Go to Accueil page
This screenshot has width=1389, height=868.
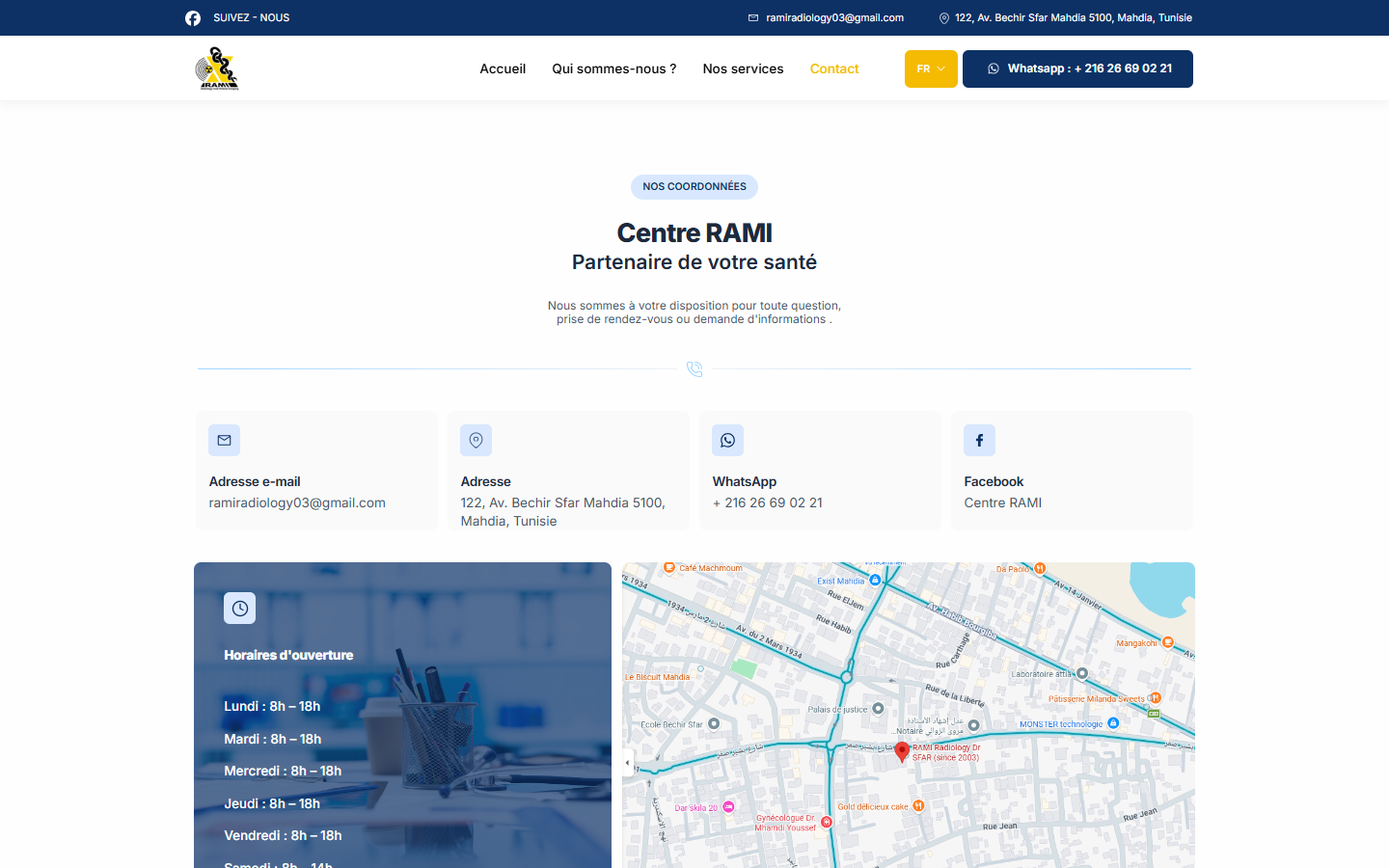tap(503, 68)
